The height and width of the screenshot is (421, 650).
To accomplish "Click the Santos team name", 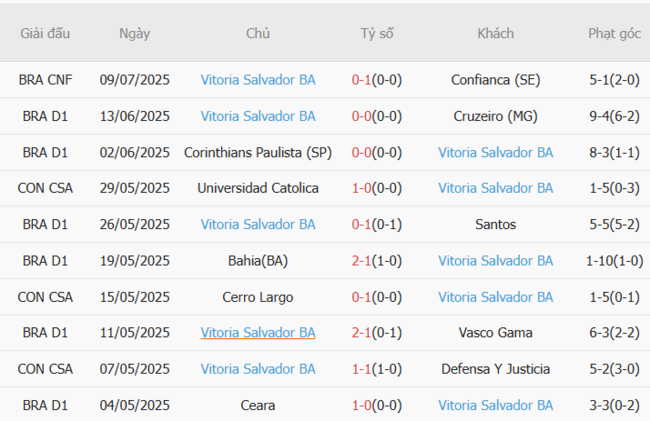I will pyautogui.click(x=495, y=225).
